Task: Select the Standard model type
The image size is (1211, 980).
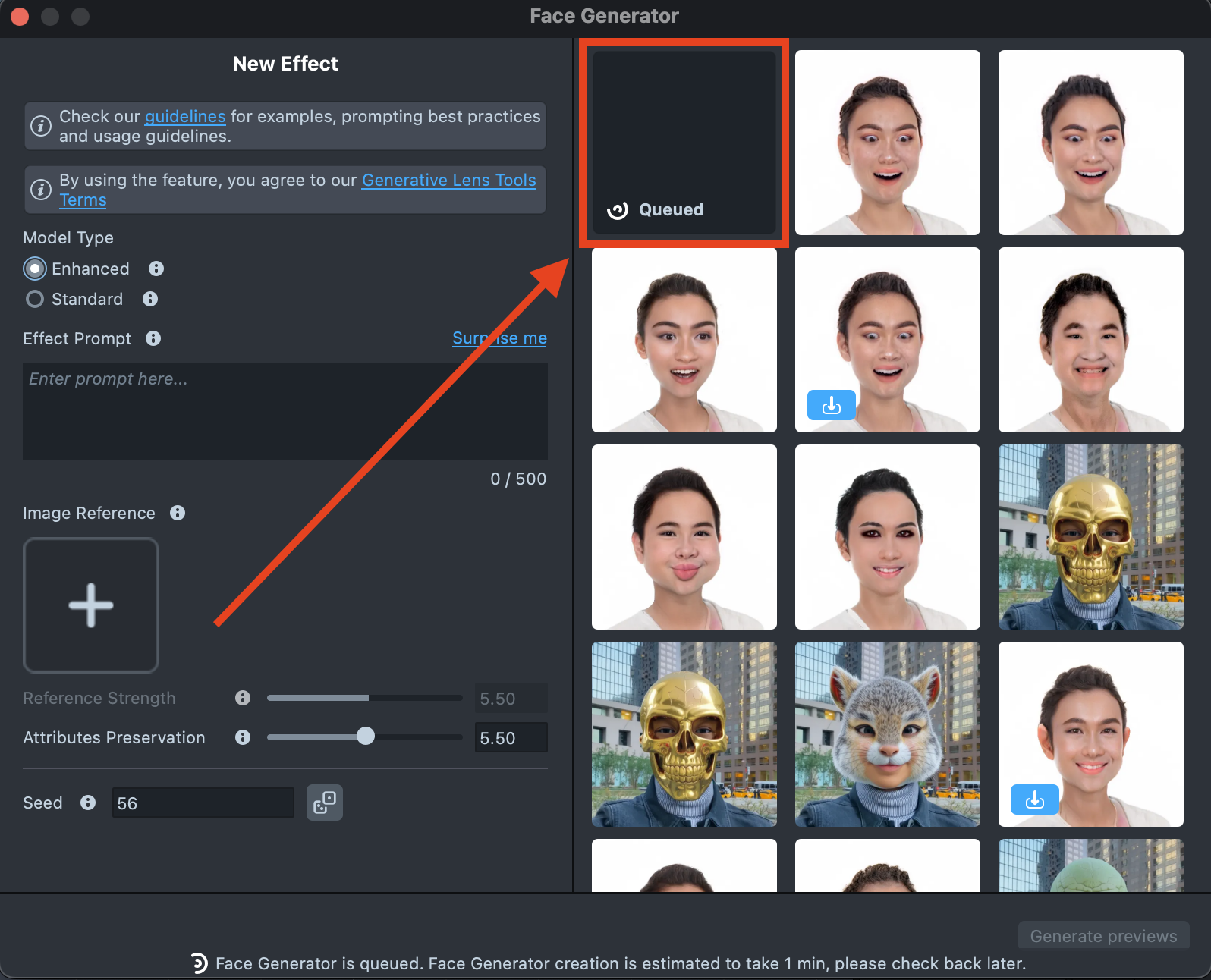Action: [35, 299]
